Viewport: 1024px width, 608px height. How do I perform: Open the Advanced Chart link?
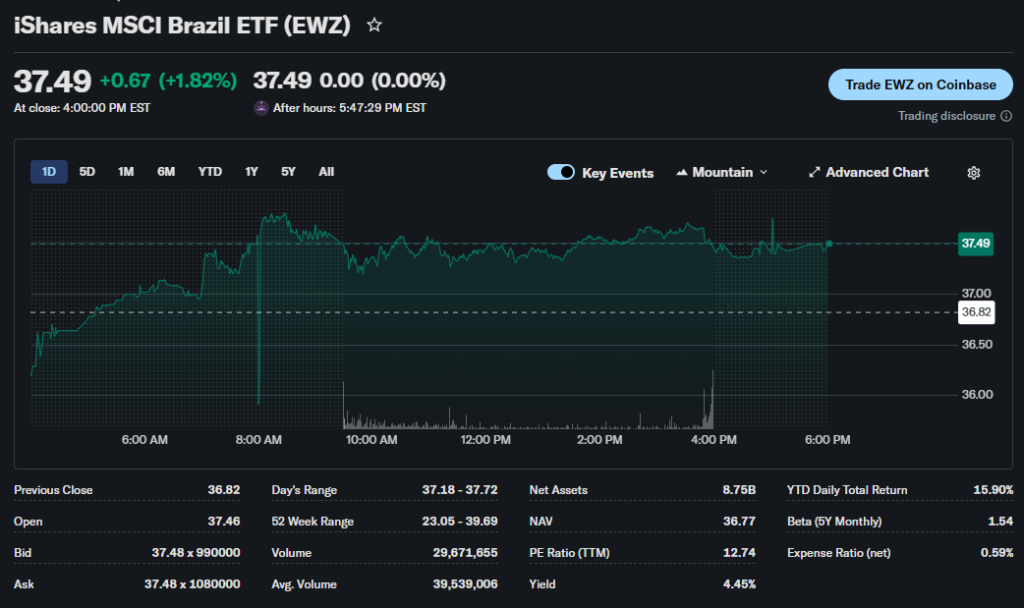point(877,173)
